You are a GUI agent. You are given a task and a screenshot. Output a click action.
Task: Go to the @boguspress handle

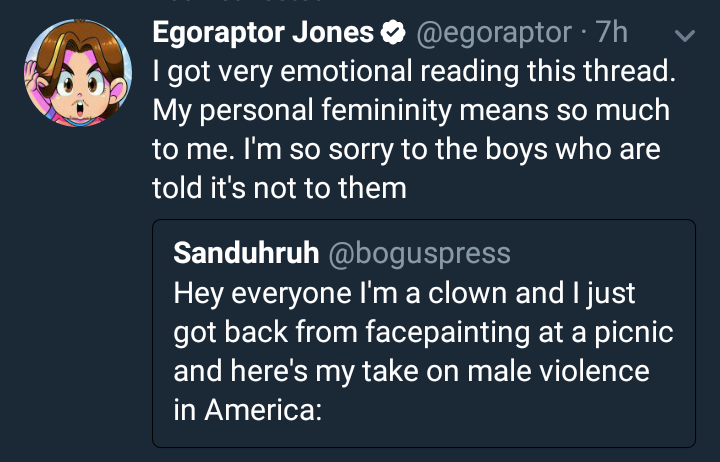418,253
